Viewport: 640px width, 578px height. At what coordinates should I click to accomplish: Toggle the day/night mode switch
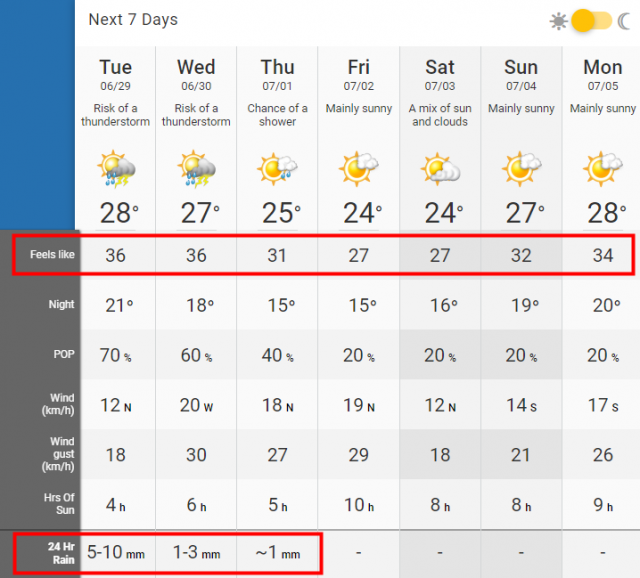[x=591, y=21]
